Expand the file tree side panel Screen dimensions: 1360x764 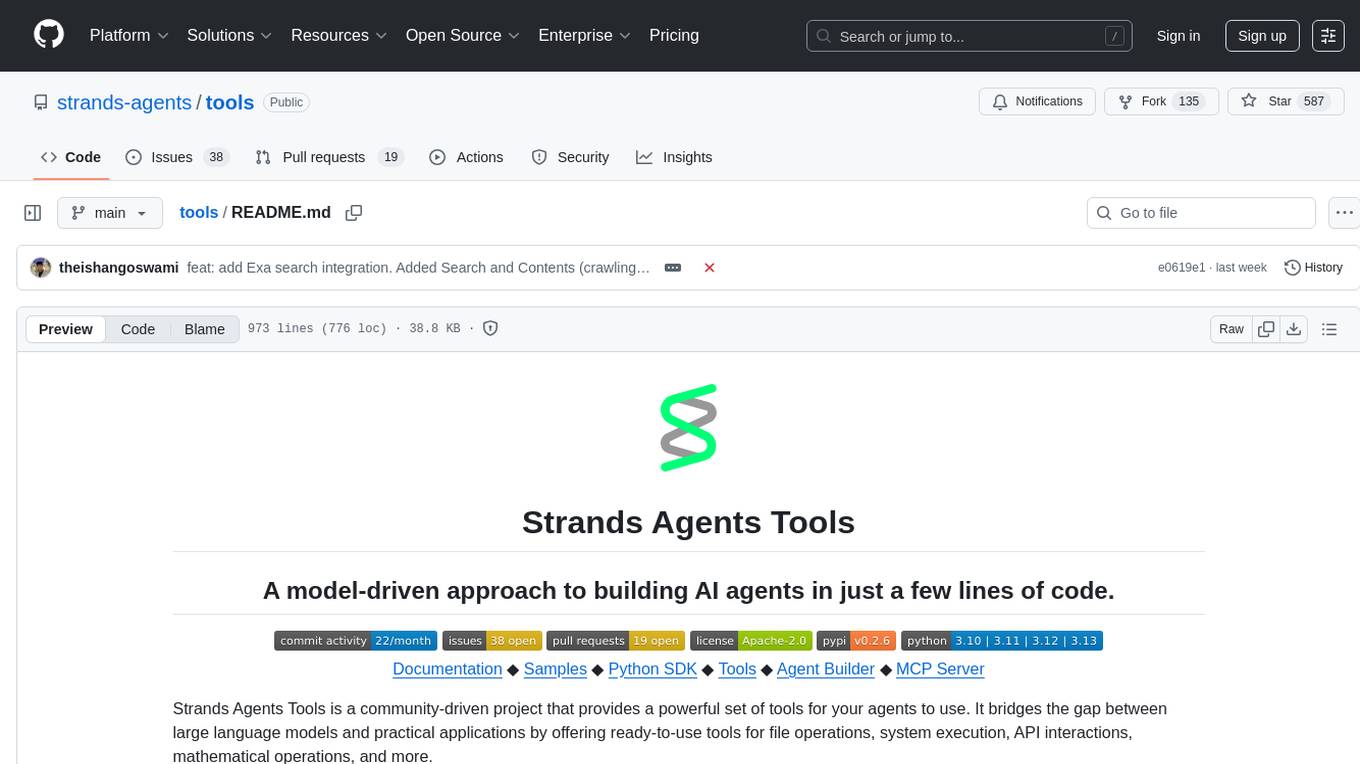click(33, 213)
